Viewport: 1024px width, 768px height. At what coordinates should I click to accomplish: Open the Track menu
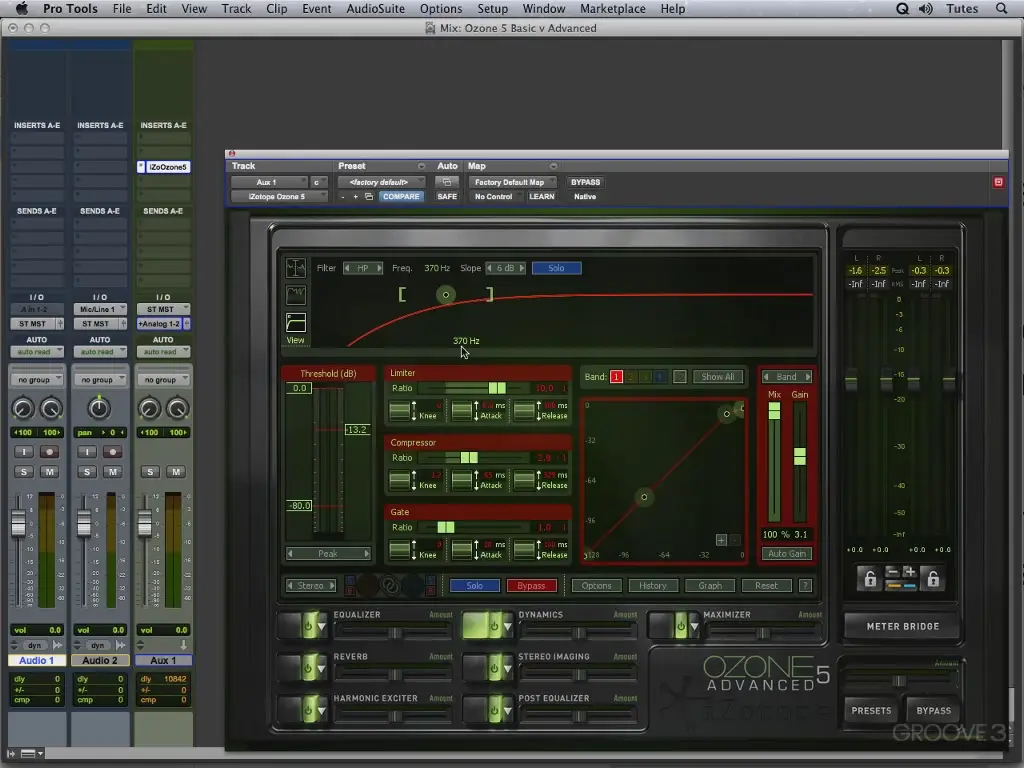pos(236,8)
